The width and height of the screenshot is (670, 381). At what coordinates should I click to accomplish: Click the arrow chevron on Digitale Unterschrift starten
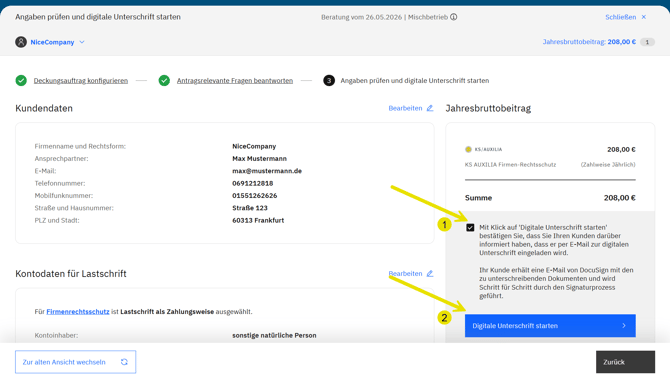coord(624,325)
